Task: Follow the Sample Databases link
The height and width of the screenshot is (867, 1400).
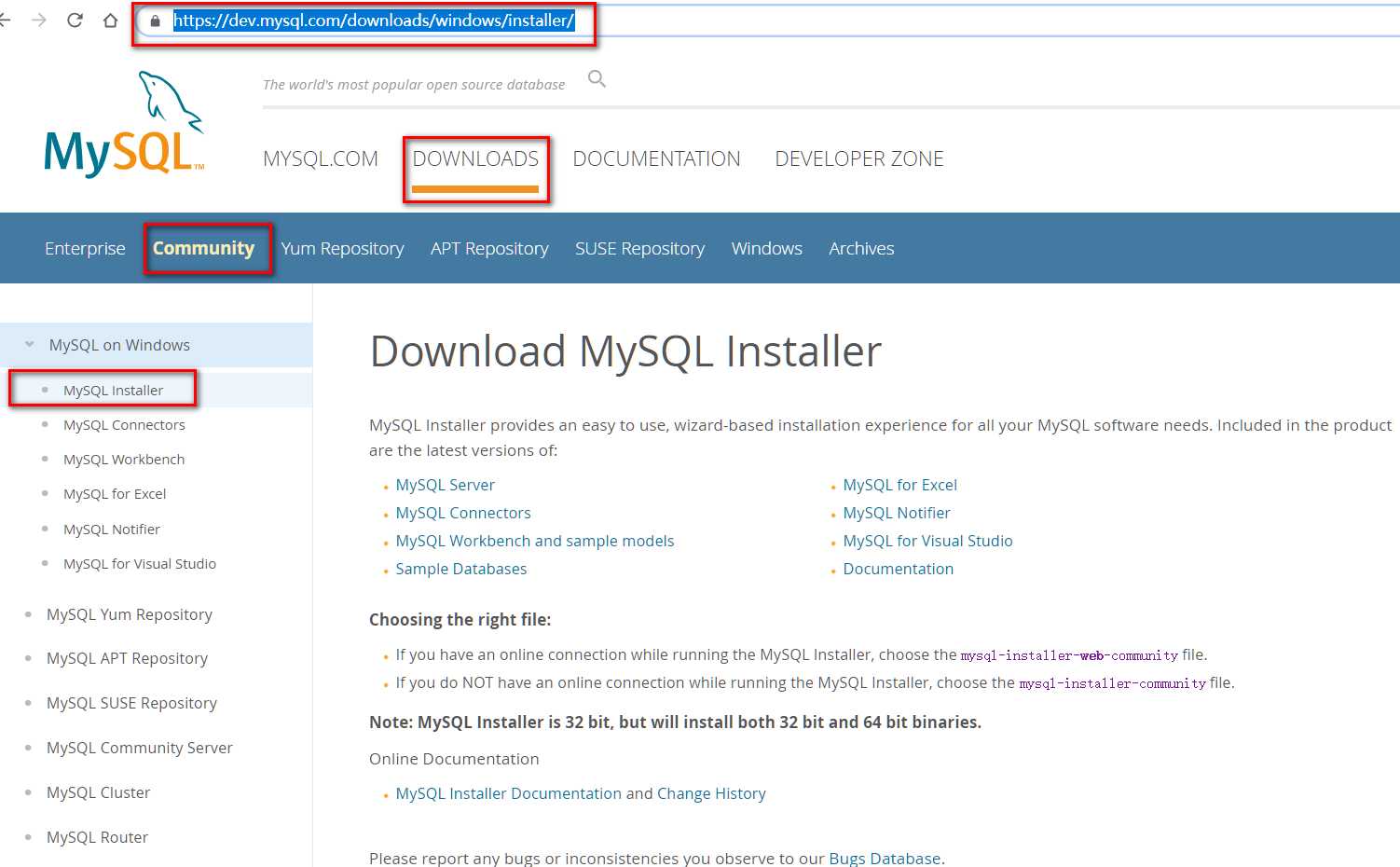Action: click(x=461, y=569)
